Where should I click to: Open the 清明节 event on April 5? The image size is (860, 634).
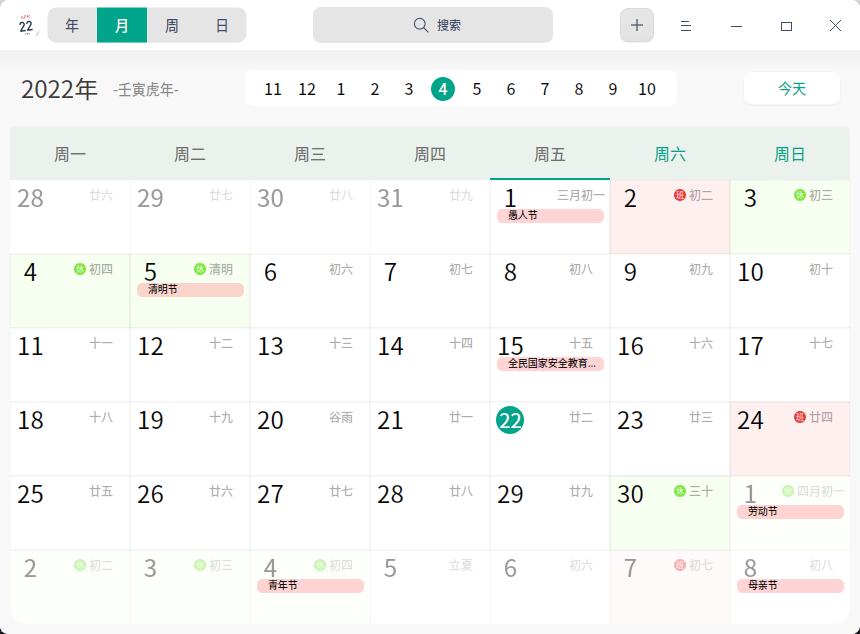(x=190, y=290)
